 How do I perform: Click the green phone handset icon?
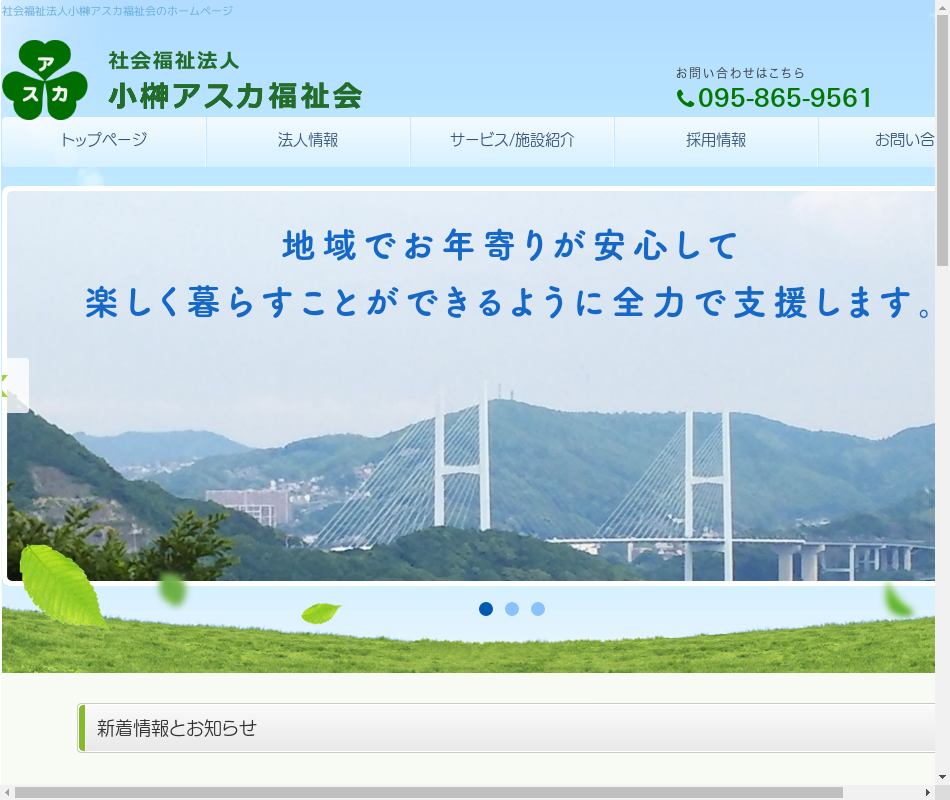tap(685, 98)
